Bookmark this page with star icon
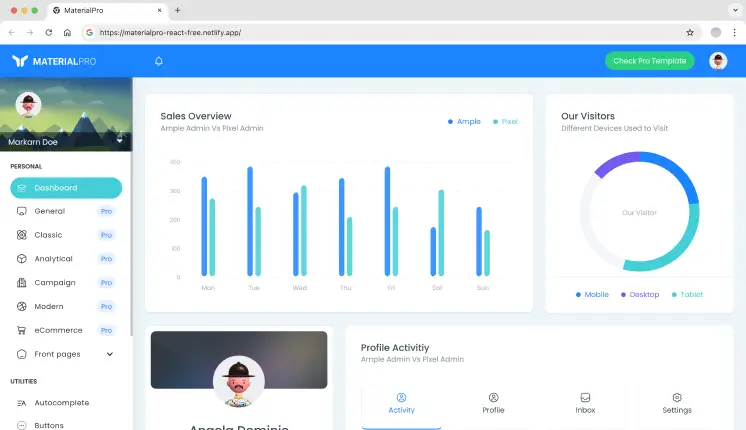This screenshot has height=430, width=746. tap(690, 32)
